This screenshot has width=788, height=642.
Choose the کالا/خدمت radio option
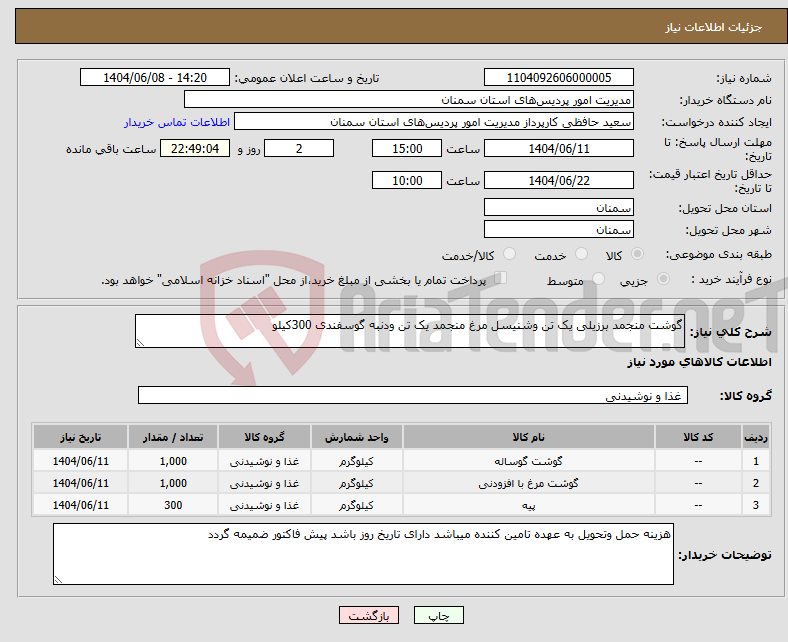pos(509,255)
